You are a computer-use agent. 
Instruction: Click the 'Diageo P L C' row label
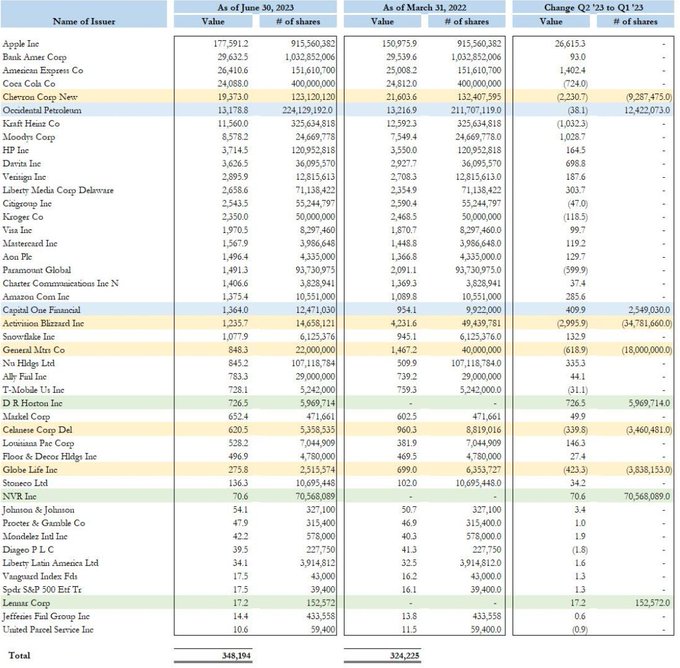coord(28,550)
